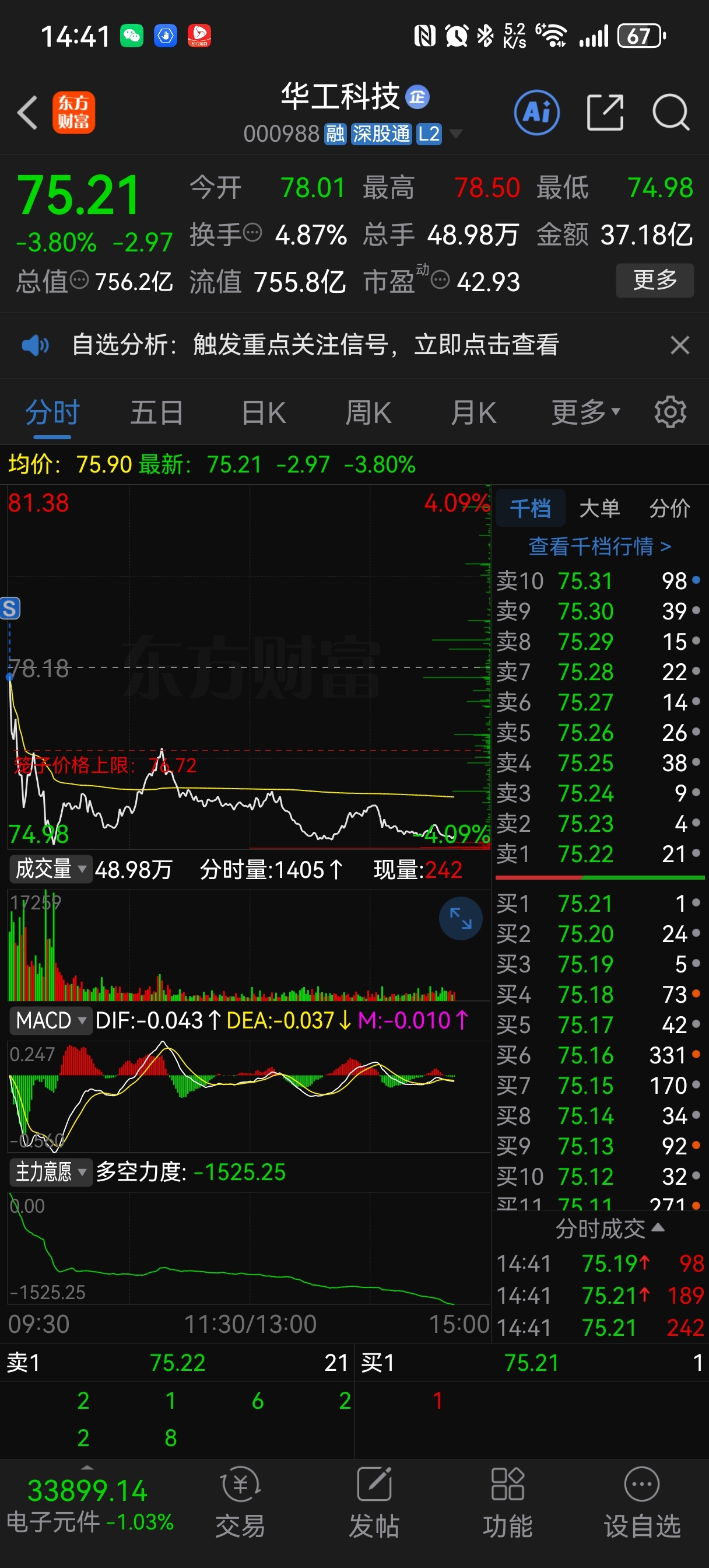
Task: Switch to 周K chart tab
Action: point(368,412)
